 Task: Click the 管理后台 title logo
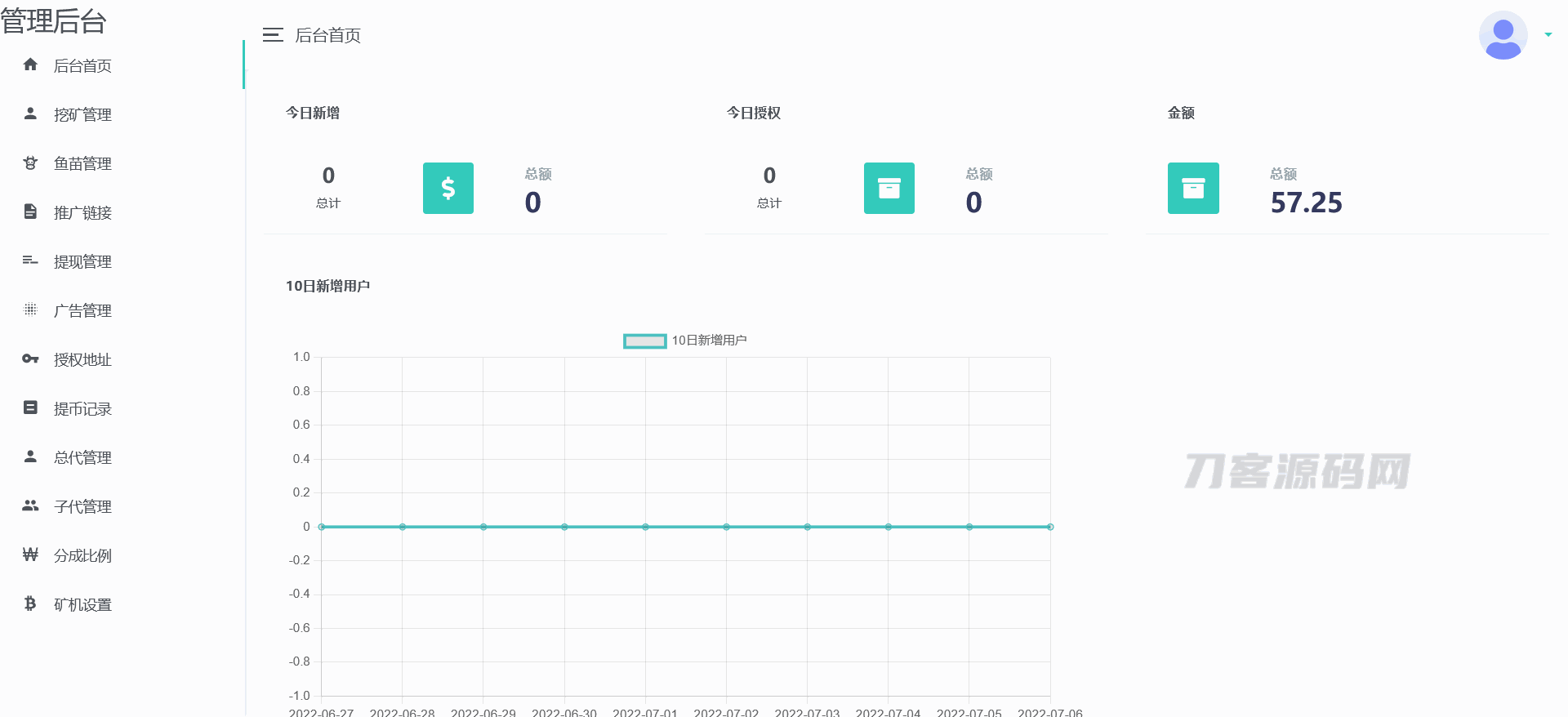pyautogui.click(x=54, y=20)
